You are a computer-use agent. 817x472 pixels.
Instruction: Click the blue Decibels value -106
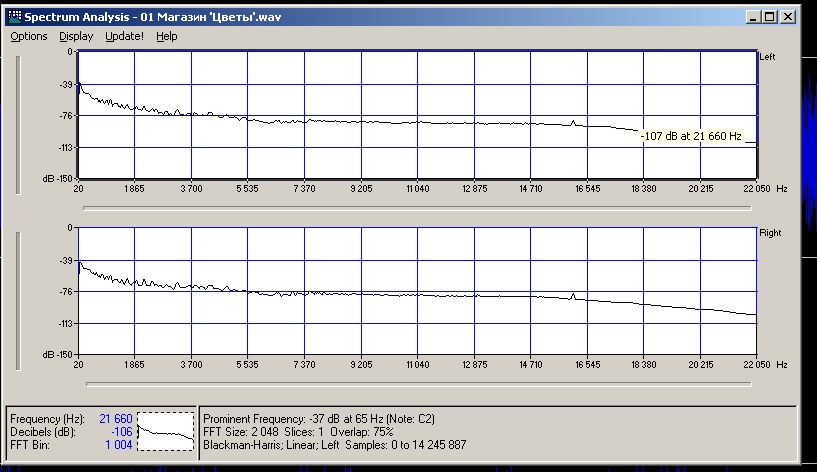tap(120, 430)
